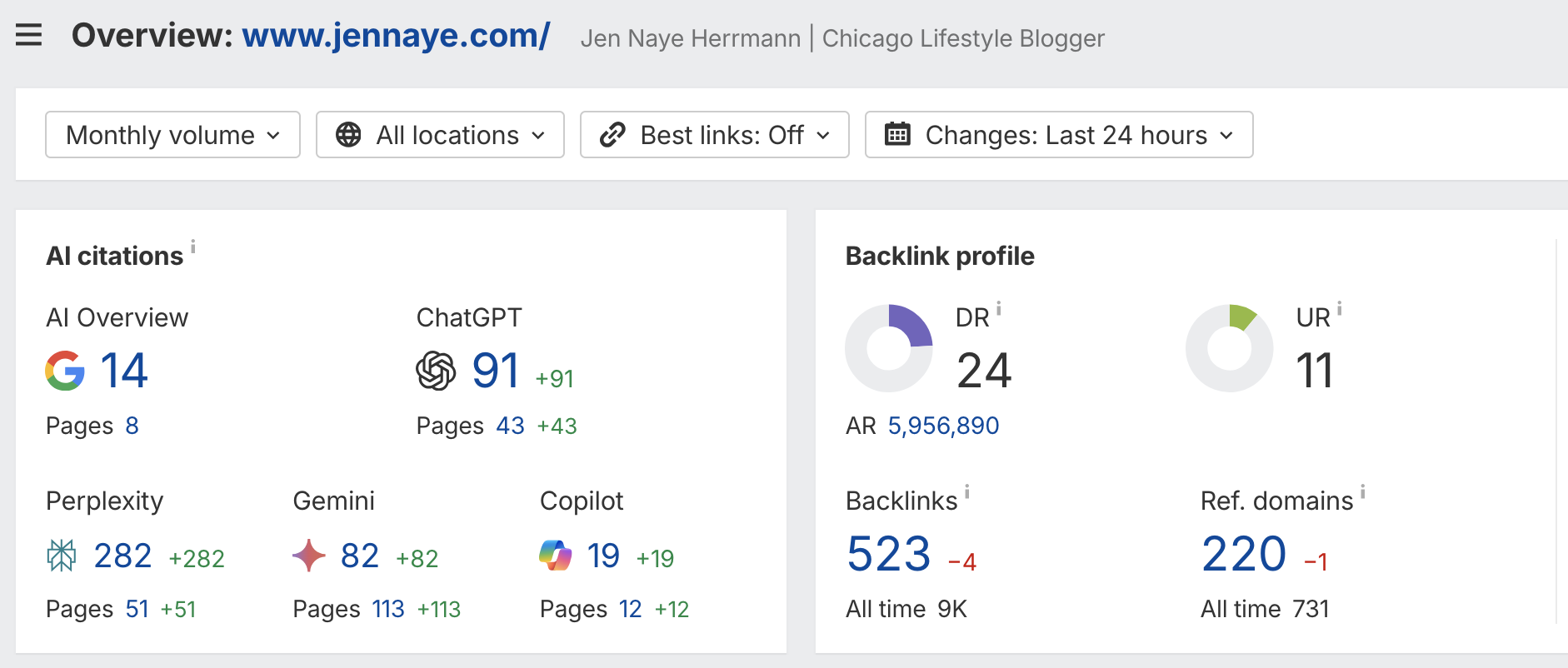Click the UR donut chart
This screenshot has height=668, width=1568.
tap(1230, 348)
